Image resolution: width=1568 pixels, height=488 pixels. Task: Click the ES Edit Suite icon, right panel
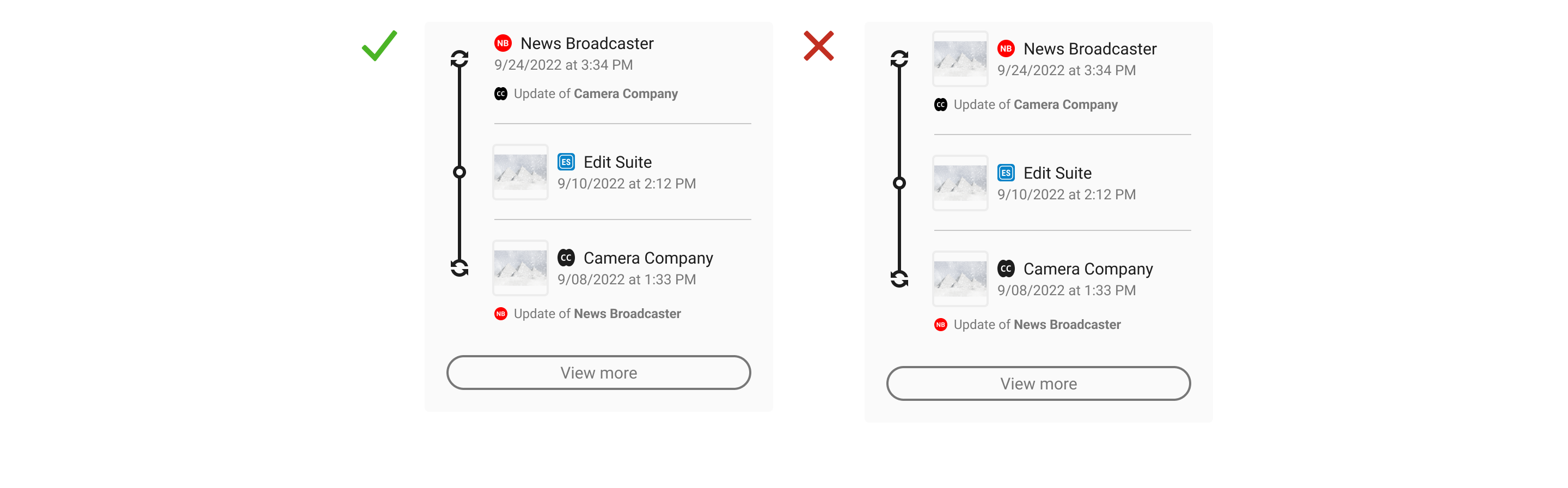click(1006, 173)
